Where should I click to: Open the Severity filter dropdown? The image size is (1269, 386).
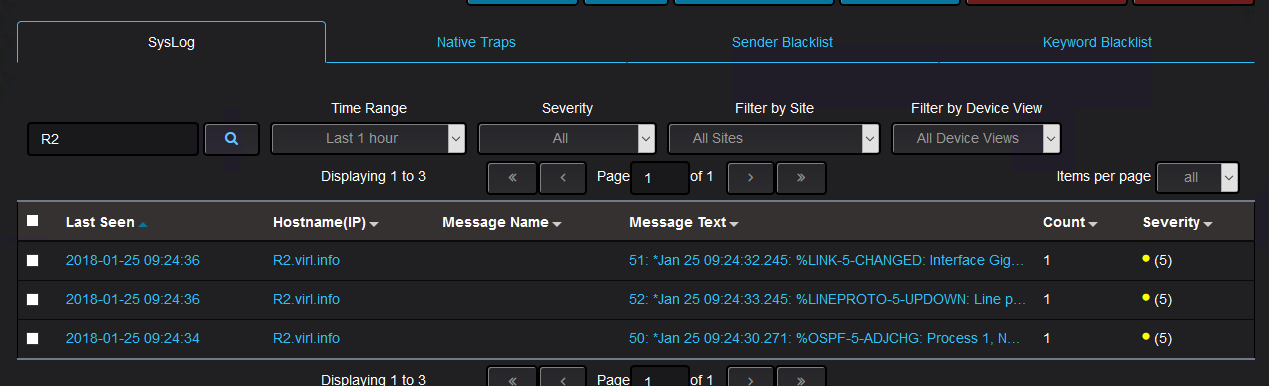tap(566, 139)
